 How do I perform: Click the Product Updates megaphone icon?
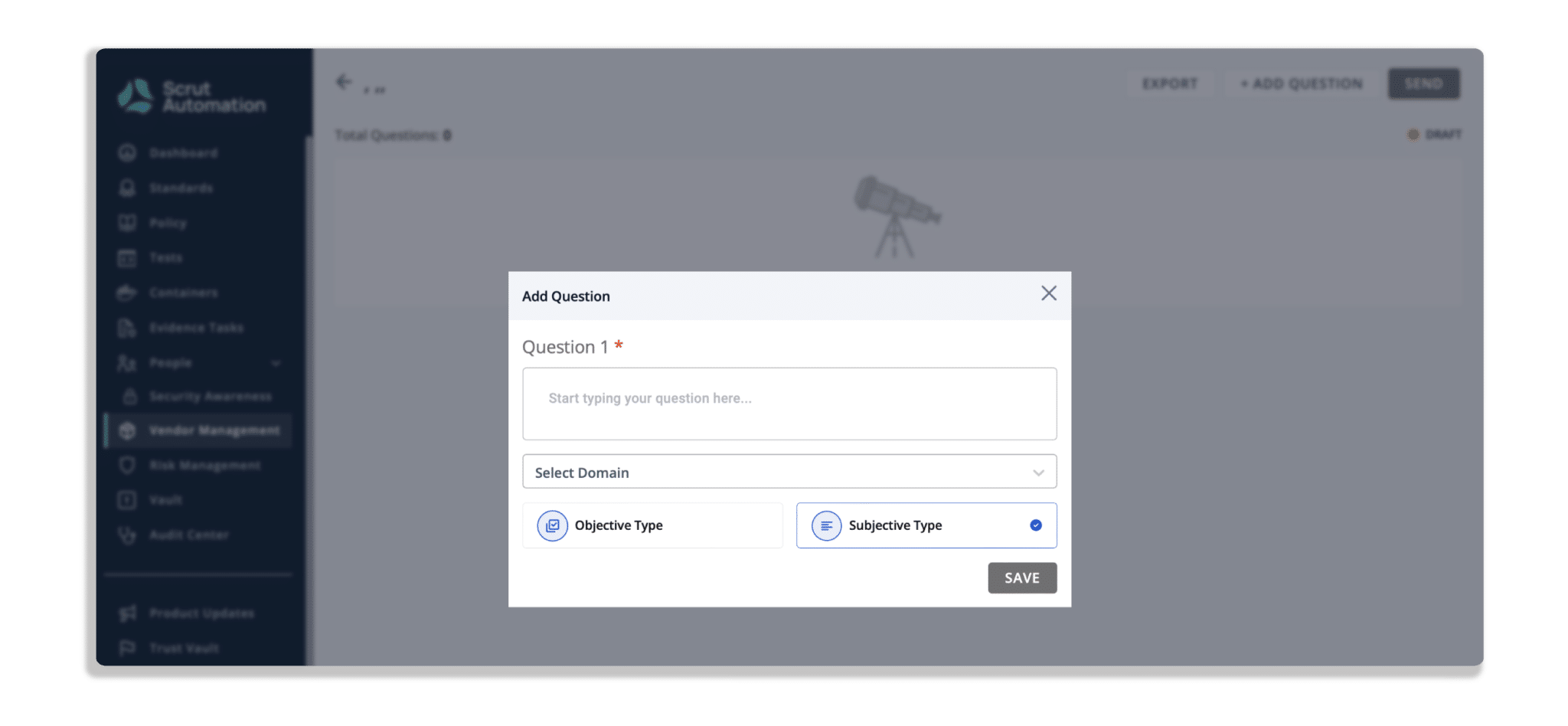[128, 613]
